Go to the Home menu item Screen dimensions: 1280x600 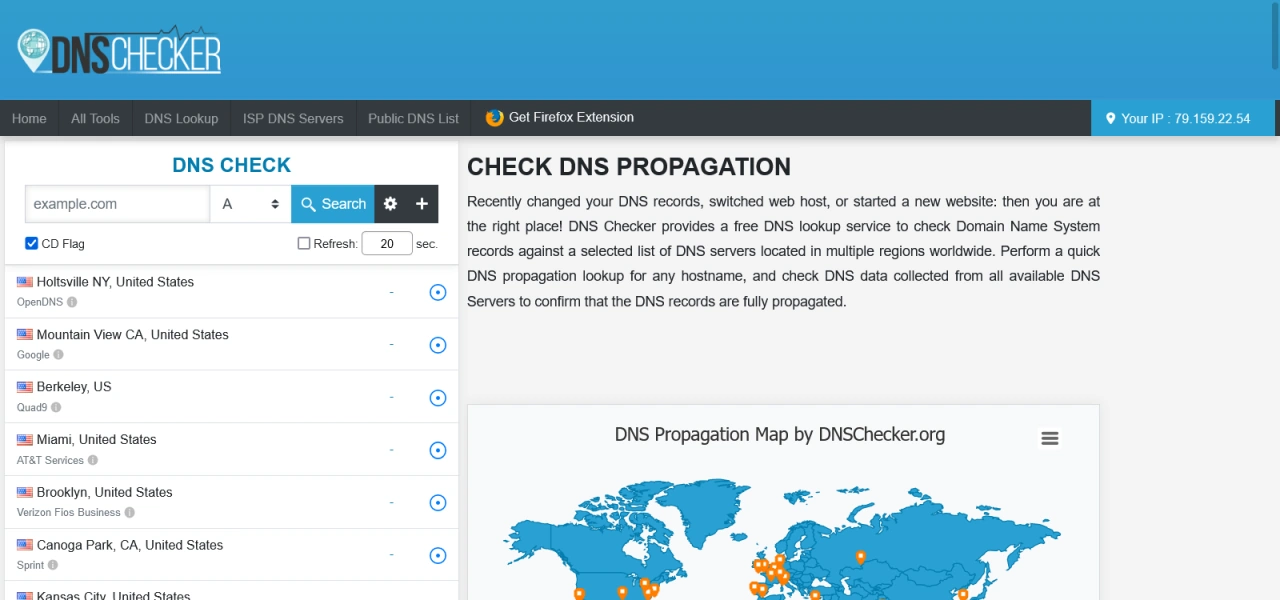pos(29,118)
